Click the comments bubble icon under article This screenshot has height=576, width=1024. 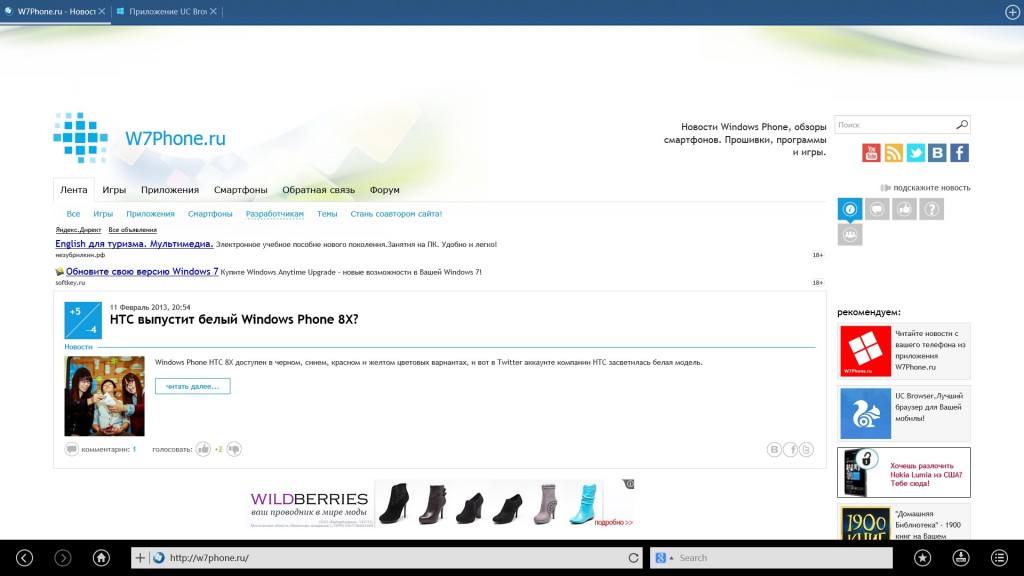(71, 449)
